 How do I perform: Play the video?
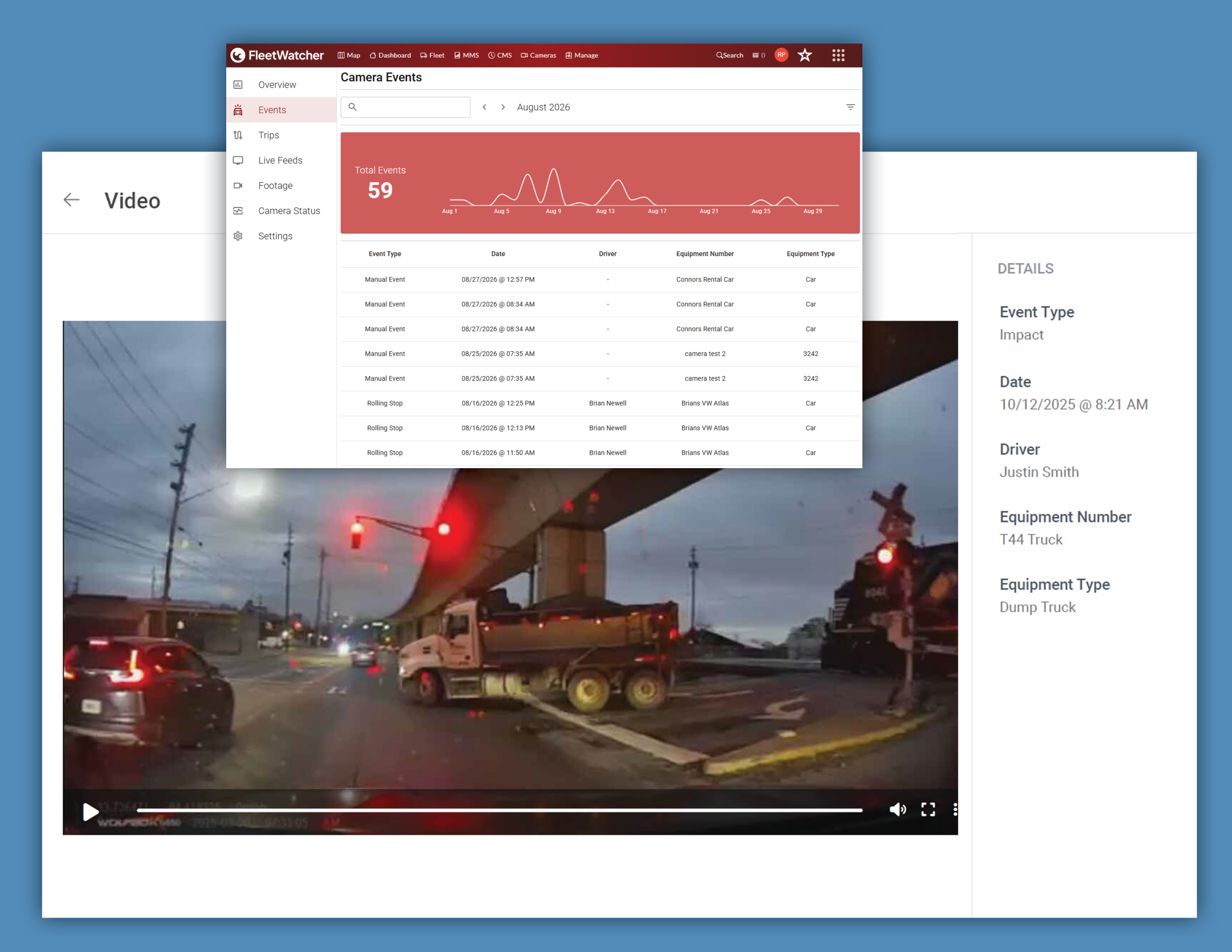(90, 812)
